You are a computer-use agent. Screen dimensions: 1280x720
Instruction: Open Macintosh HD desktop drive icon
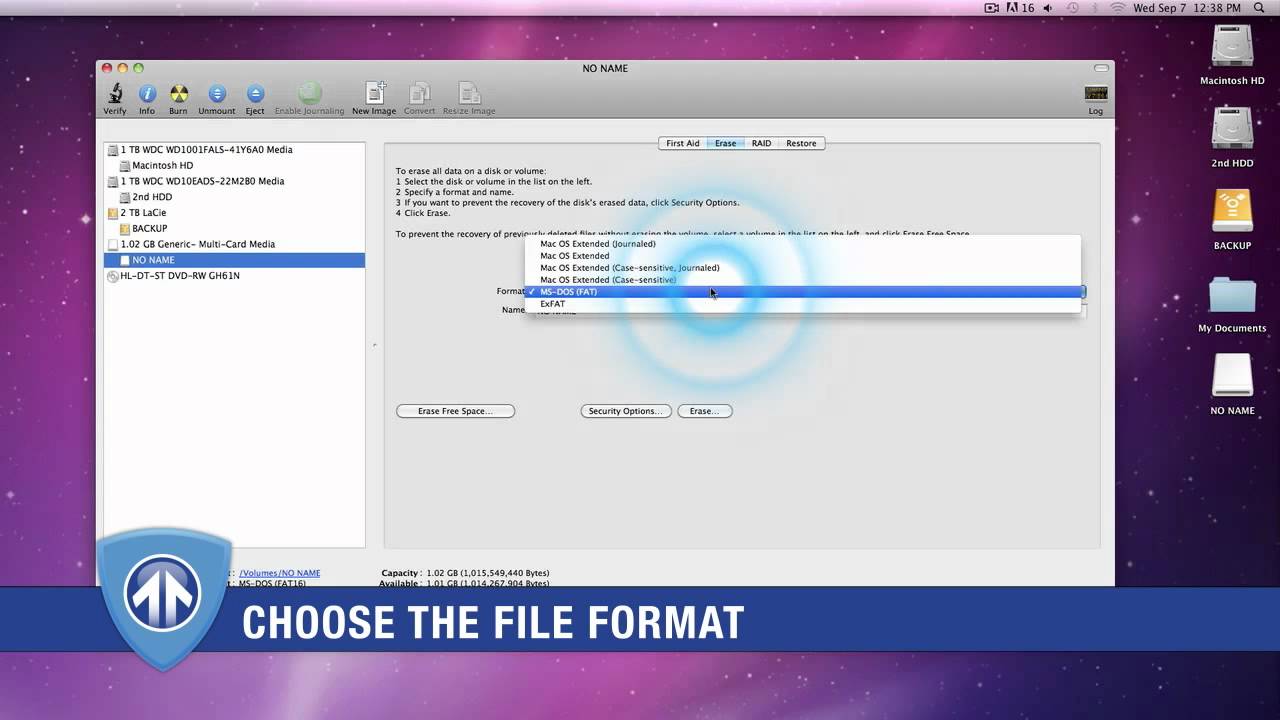click(x=1232, y=47)
